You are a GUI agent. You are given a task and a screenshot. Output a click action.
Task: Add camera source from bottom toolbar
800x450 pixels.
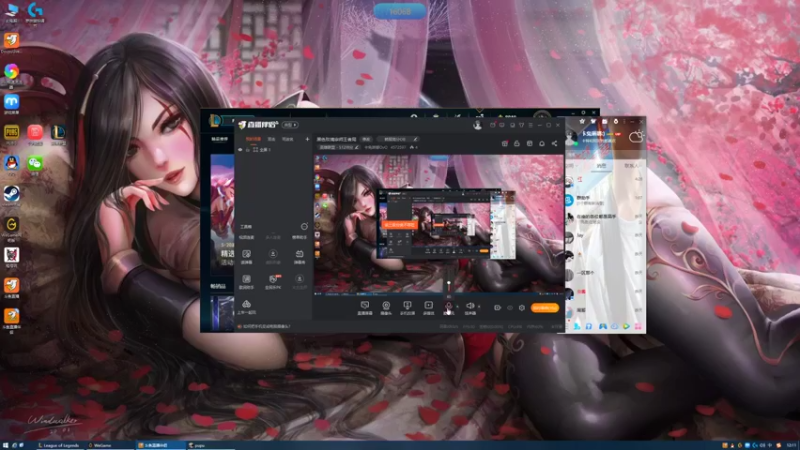click(386, 308)
